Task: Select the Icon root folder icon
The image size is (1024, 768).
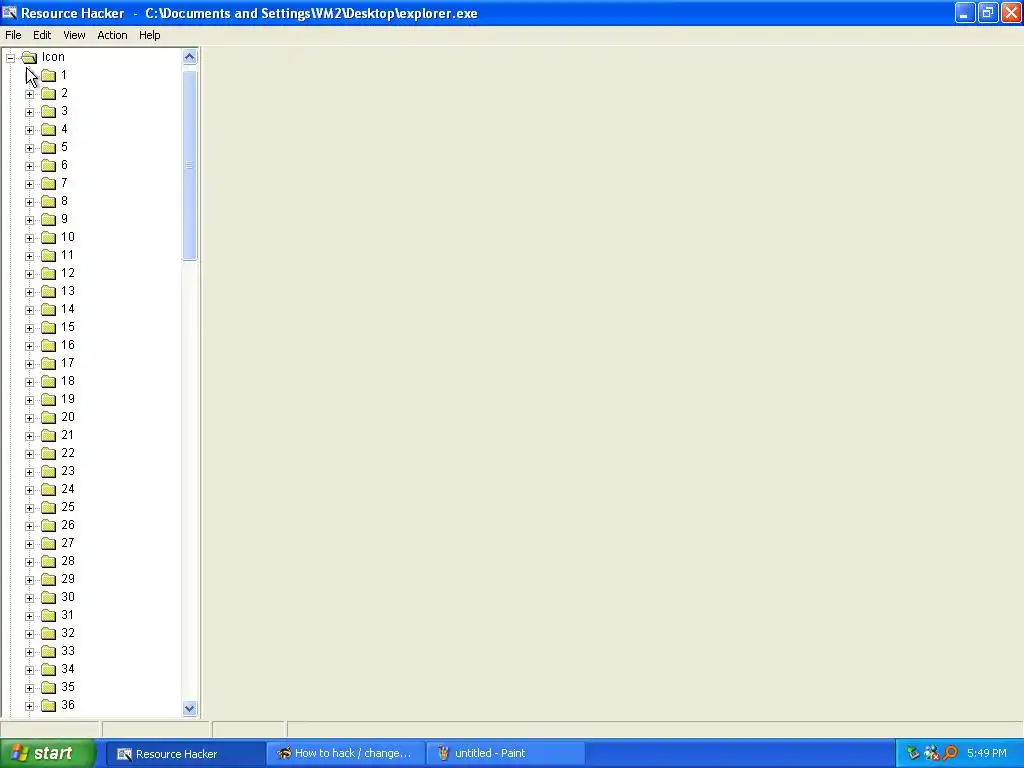Action: (29, 57)
